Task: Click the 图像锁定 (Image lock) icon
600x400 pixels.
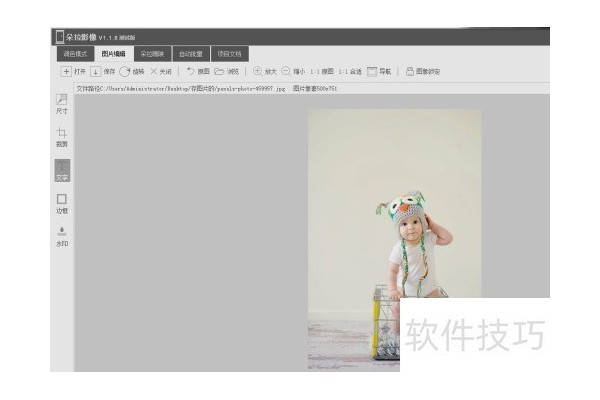Action: tap(409, 71)
